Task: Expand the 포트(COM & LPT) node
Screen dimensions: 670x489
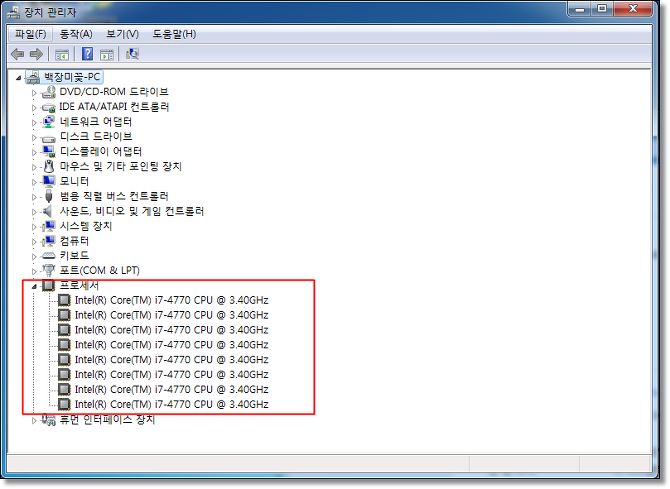Action: [34, 271]
